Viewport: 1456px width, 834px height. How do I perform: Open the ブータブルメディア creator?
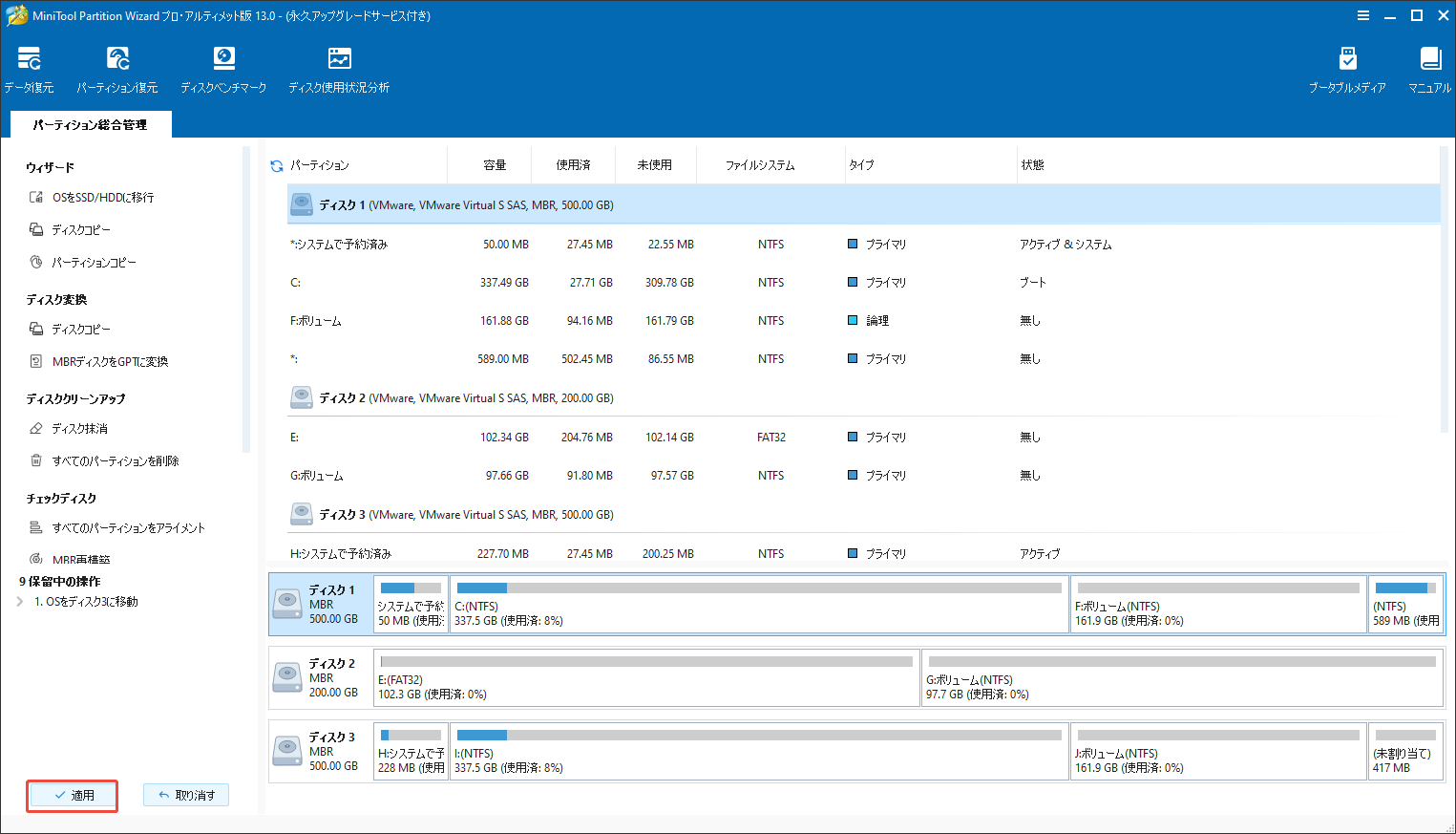(x=1347, y=67)
